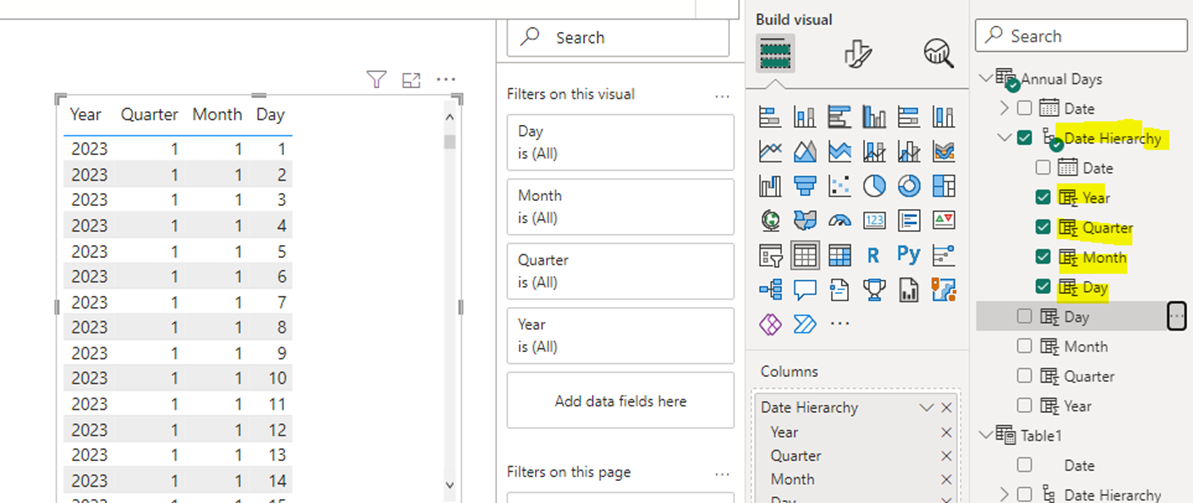Collapse Date Hierarchy under Annual Days
The width and height of the screenshot is (1193, 503).
1005,138
